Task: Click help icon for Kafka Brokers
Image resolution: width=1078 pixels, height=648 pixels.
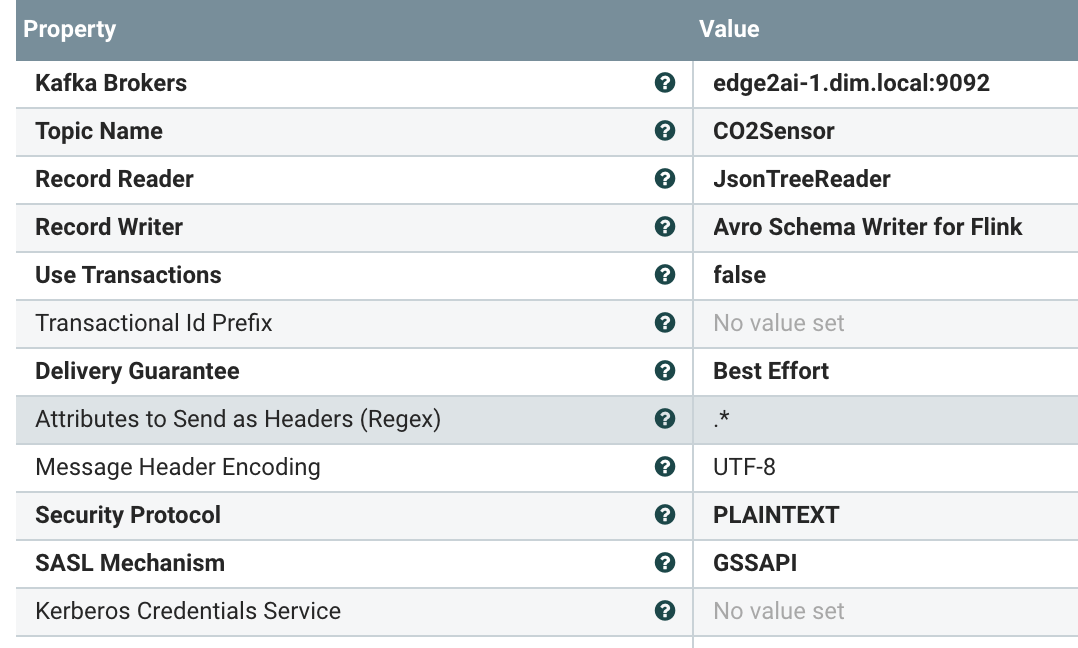Action: 664,83
